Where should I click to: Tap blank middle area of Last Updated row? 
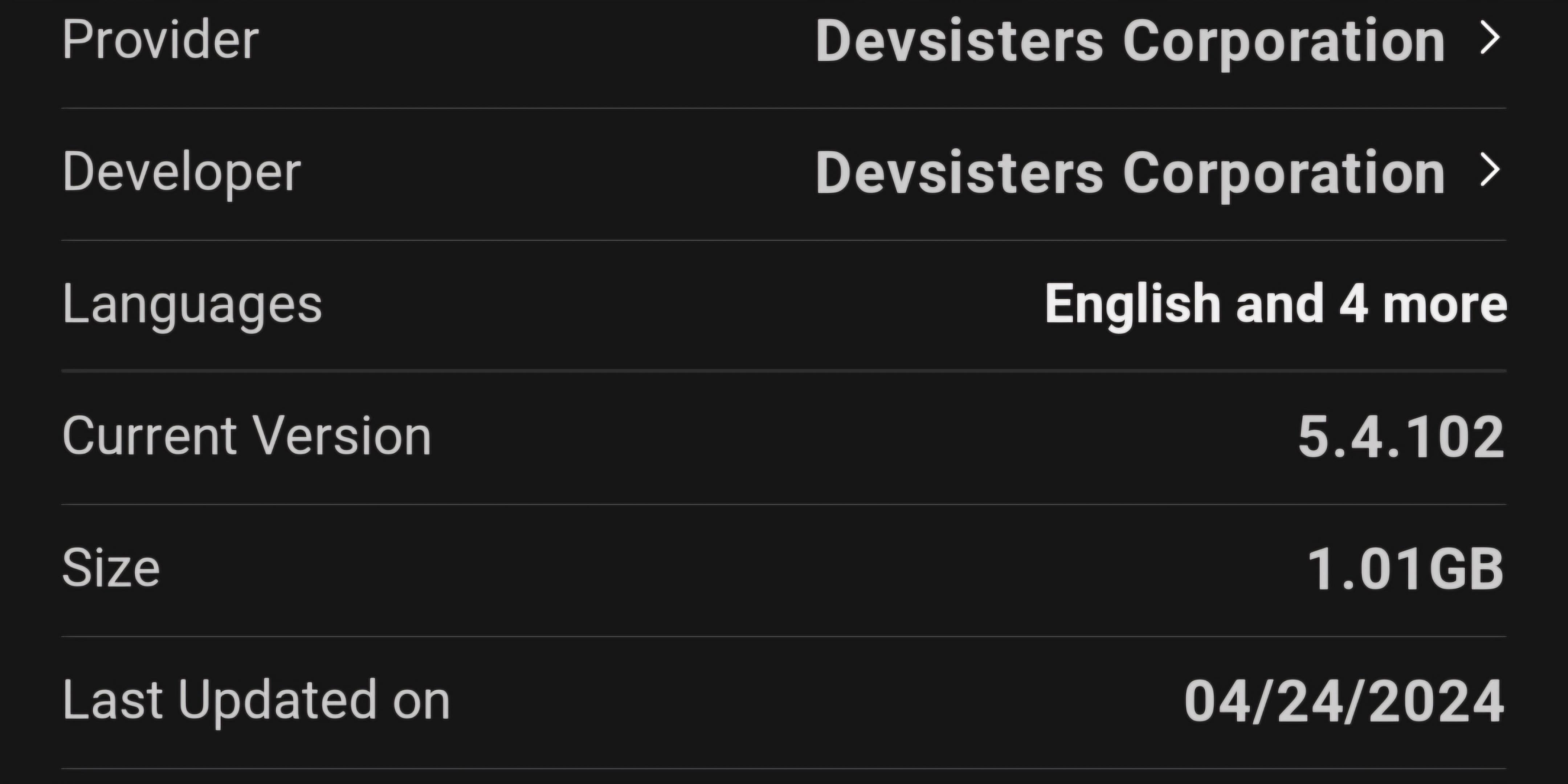[816, 701]
